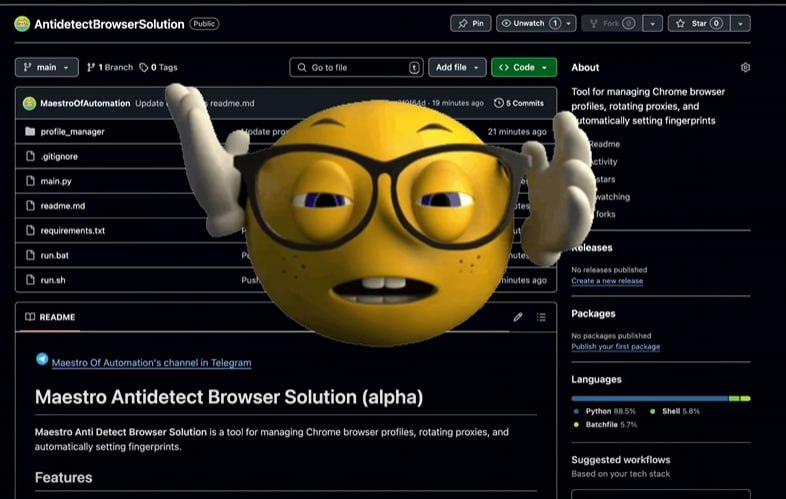View the 1 Branch link
Image resolution: width=786 pixels, height=499 pixels.
[110, 67]
